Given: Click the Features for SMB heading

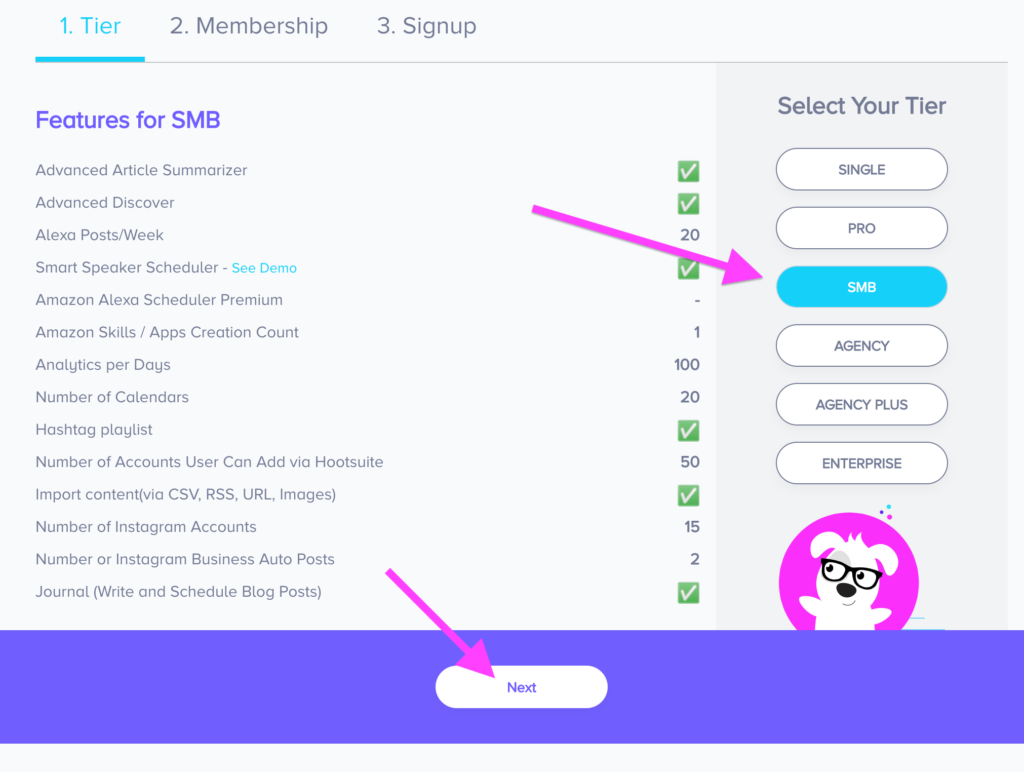Looking at the screenshot, I should 127,120.
